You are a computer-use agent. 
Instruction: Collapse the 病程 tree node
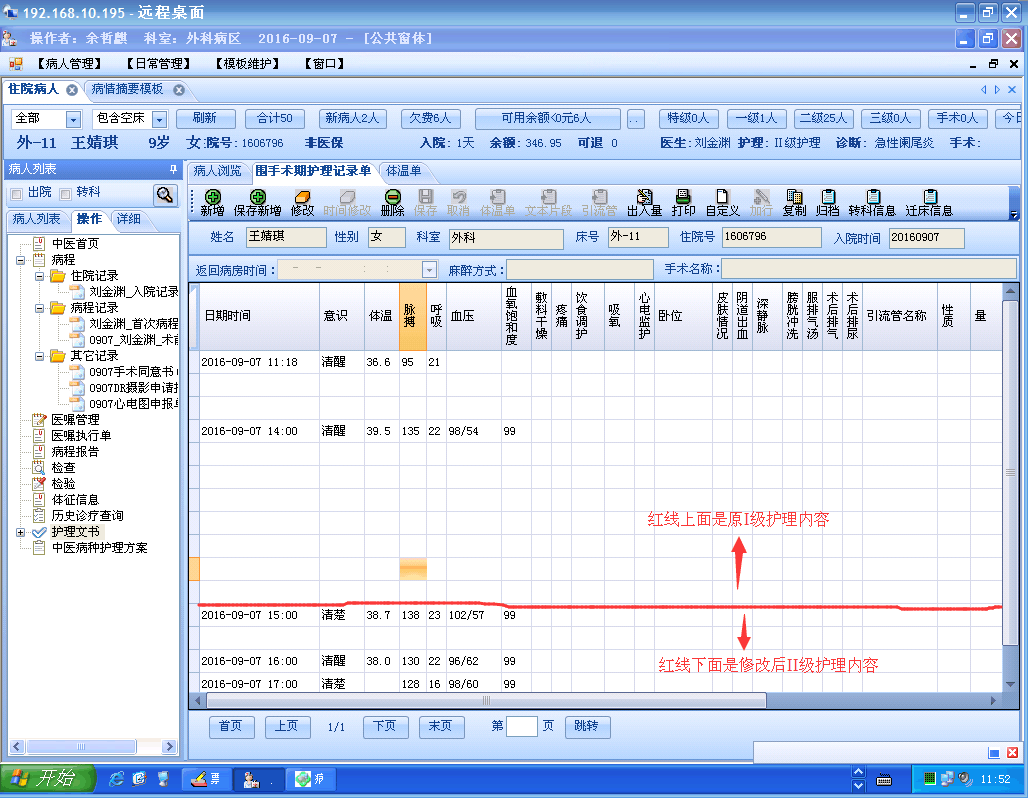pyautogui.click(x=20, y=260)
